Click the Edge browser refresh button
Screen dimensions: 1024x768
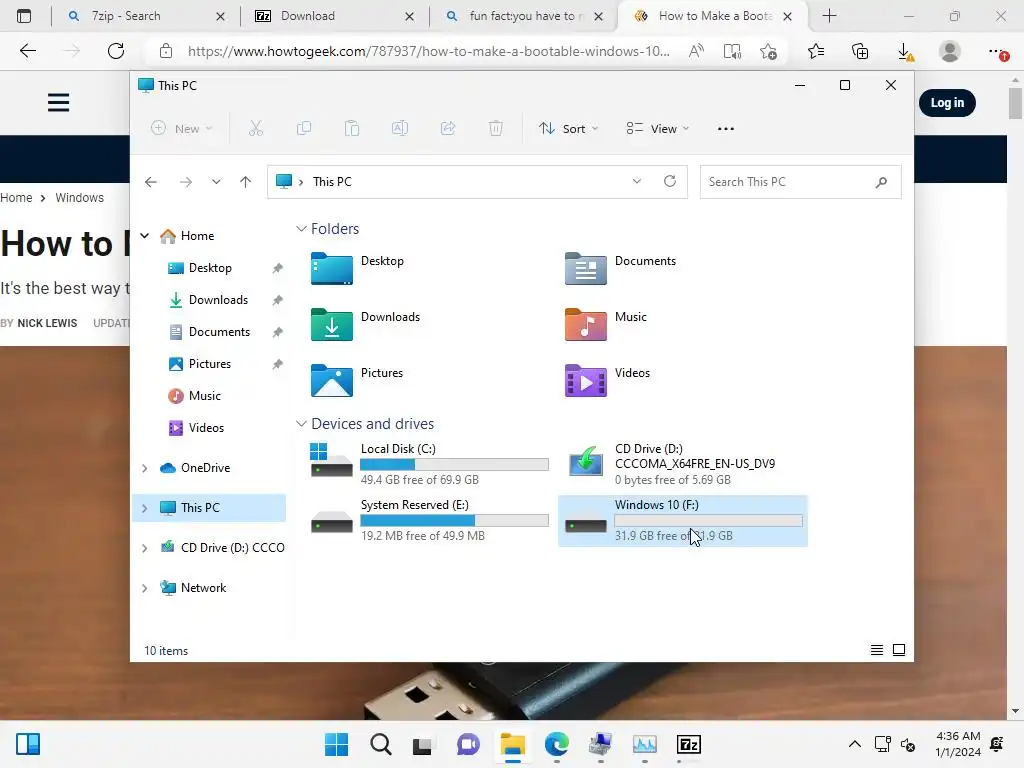coord(116,51)
